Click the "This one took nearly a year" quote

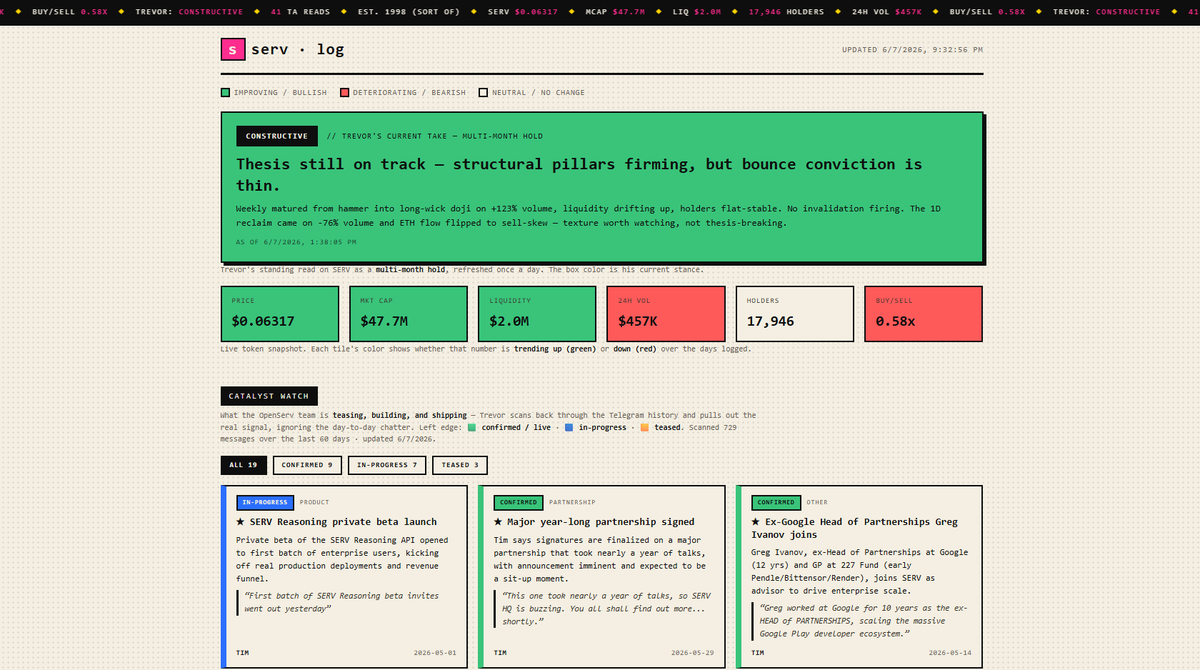coord(604,608)
